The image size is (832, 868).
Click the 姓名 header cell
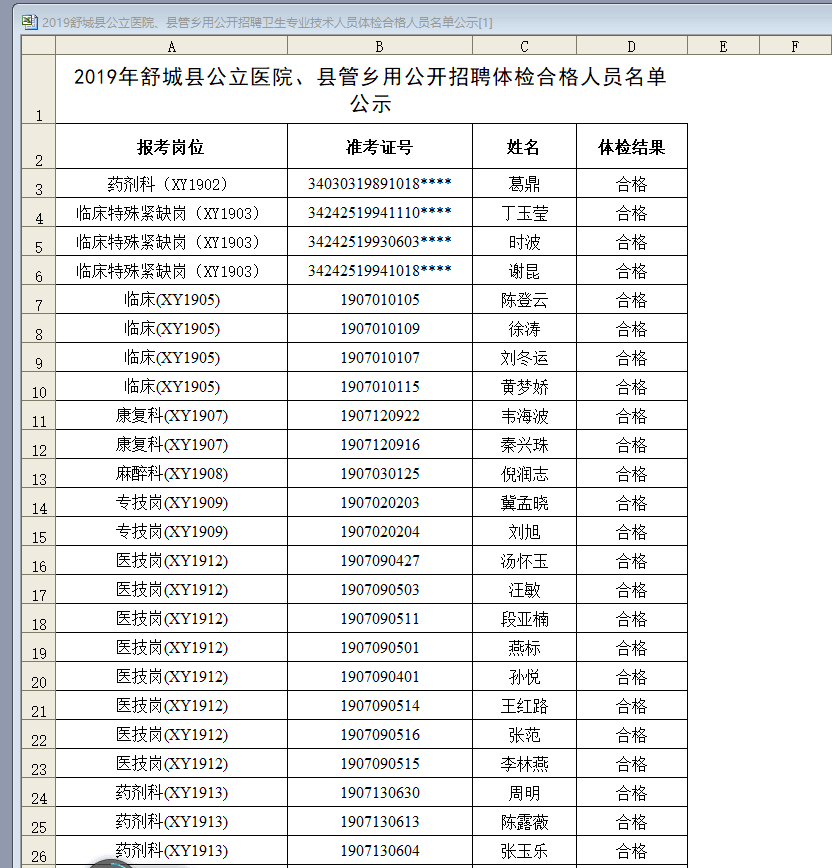524,146
